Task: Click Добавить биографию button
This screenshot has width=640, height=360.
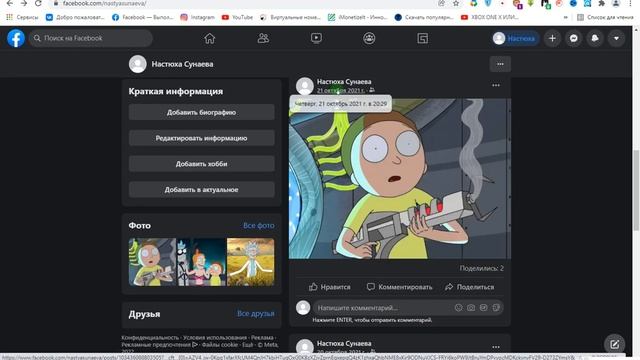Action: (201, 112)
